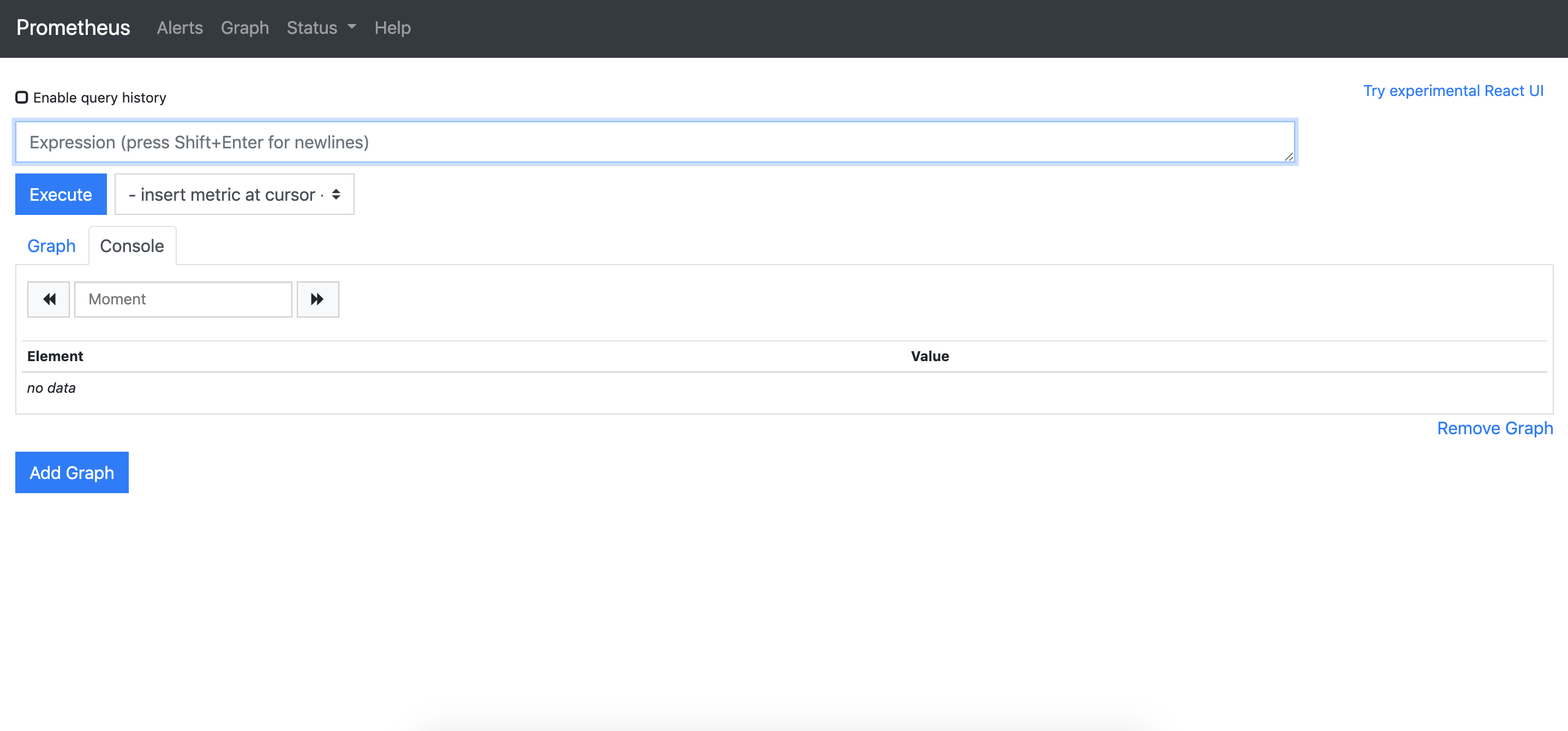The image size is (1568, 731).
Task: Click the 'no data' result row
Action: pos(785,388)
